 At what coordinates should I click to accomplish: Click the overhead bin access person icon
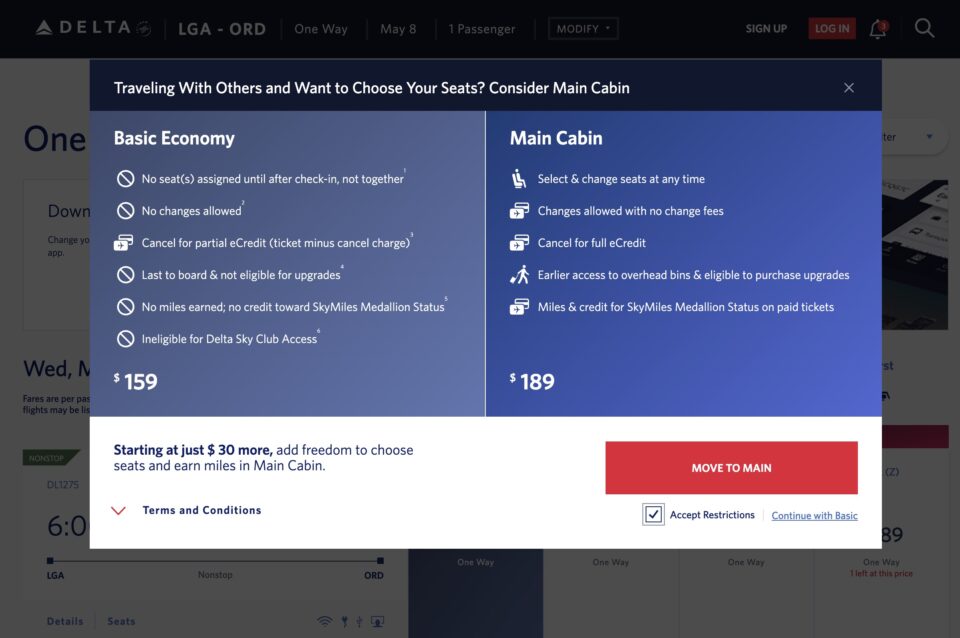click(518, 274)
